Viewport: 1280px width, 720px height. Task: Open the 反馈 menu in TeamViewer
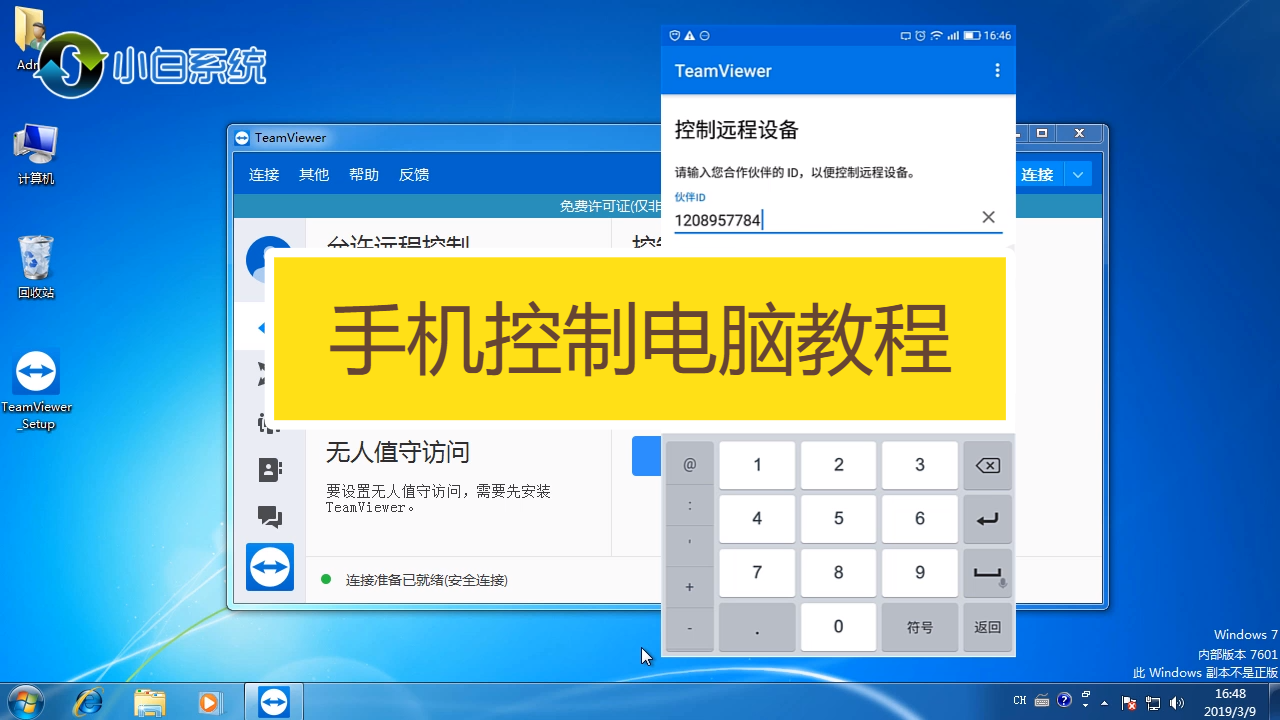coord(414,174)
